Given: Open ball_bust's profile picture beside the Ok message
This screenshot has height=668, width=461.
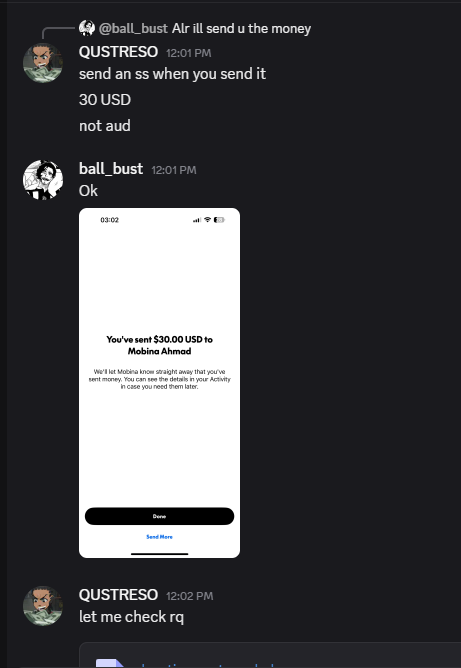Looking at the screenshot, I should (x=43, y=180).
